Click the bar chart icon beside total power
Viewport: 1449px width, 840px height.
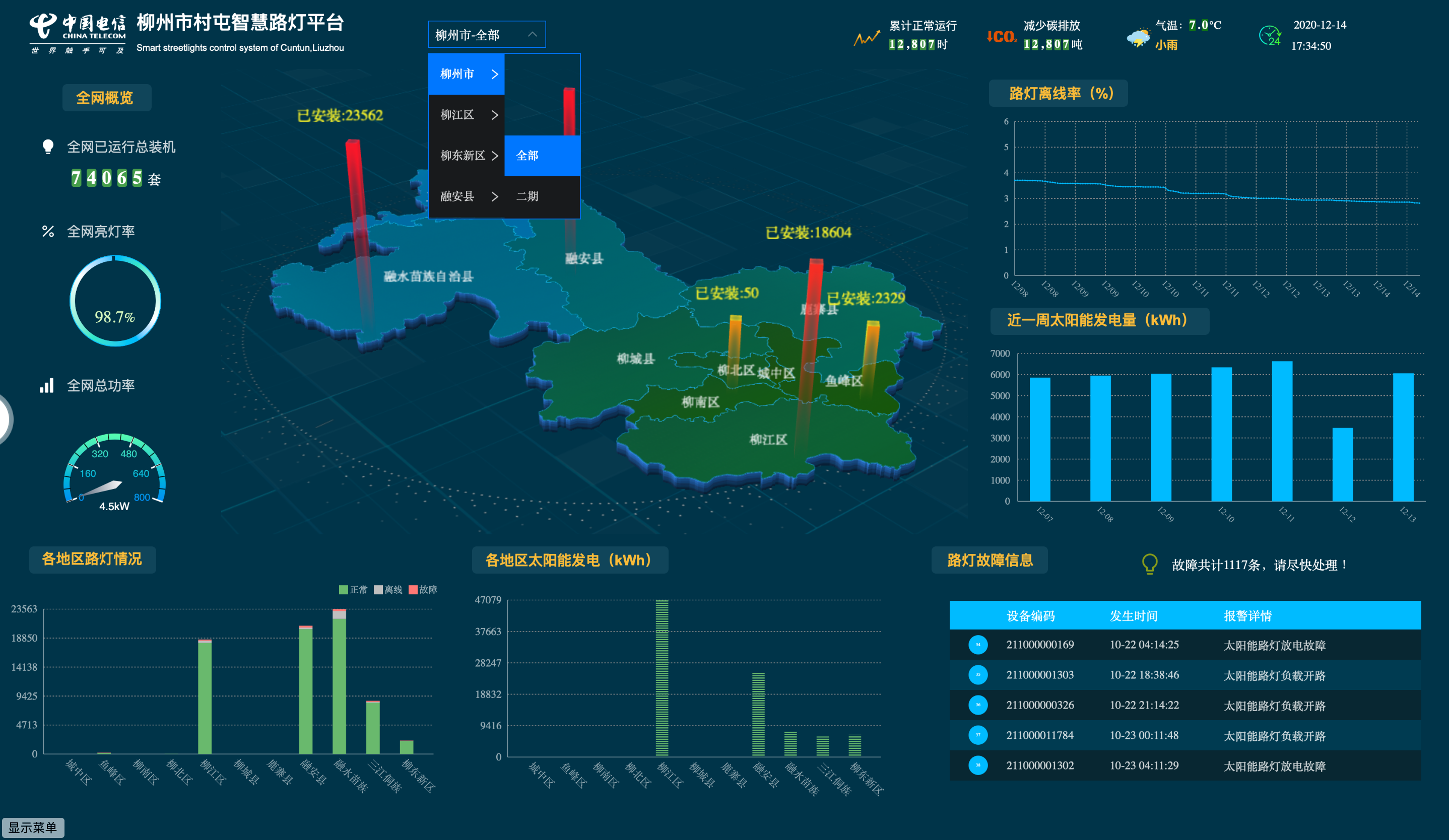click(x=46, y=386)
